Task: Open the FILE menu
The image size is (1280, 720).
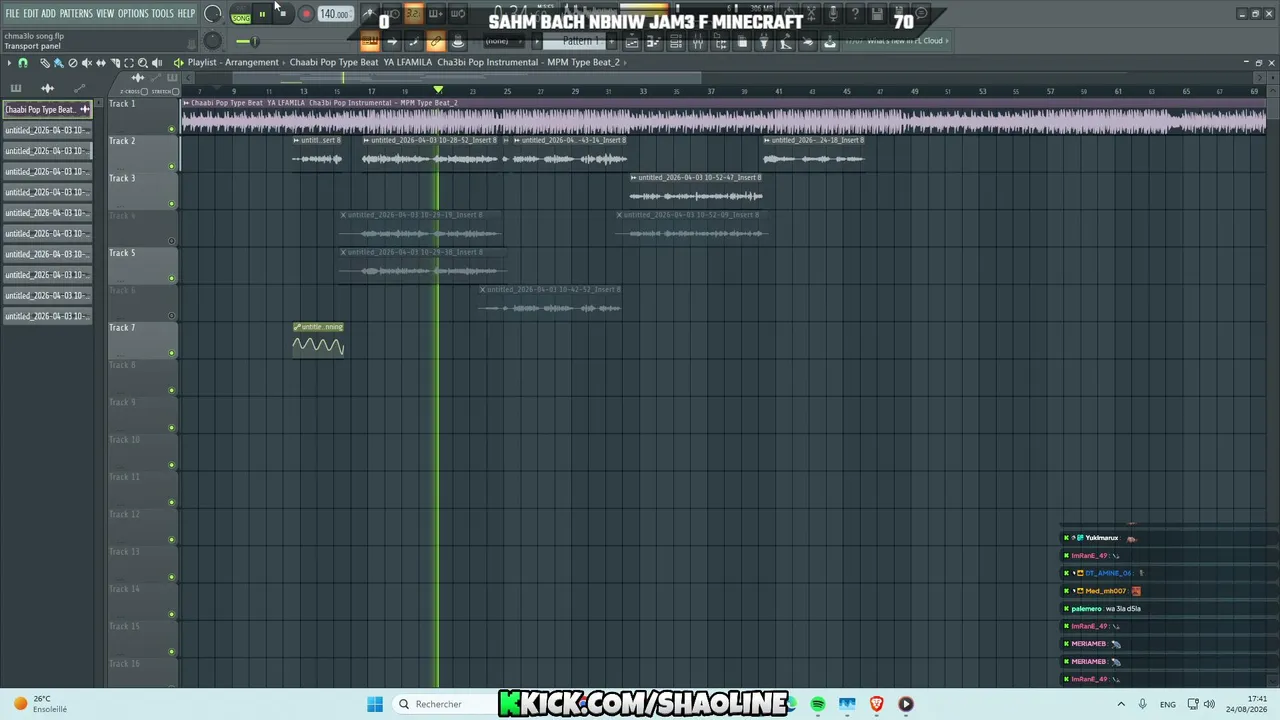Action: point(12,13)
